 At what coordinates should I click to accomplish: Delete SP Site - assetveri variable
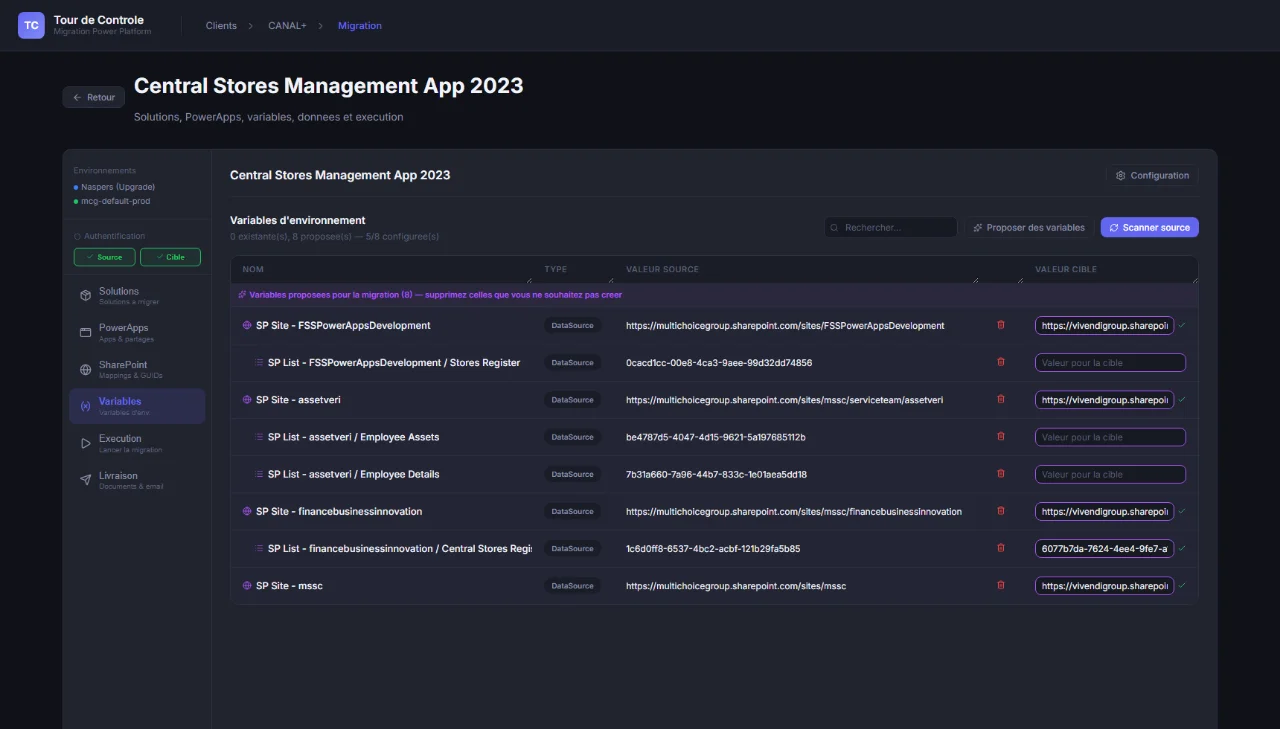(1001, 399)
